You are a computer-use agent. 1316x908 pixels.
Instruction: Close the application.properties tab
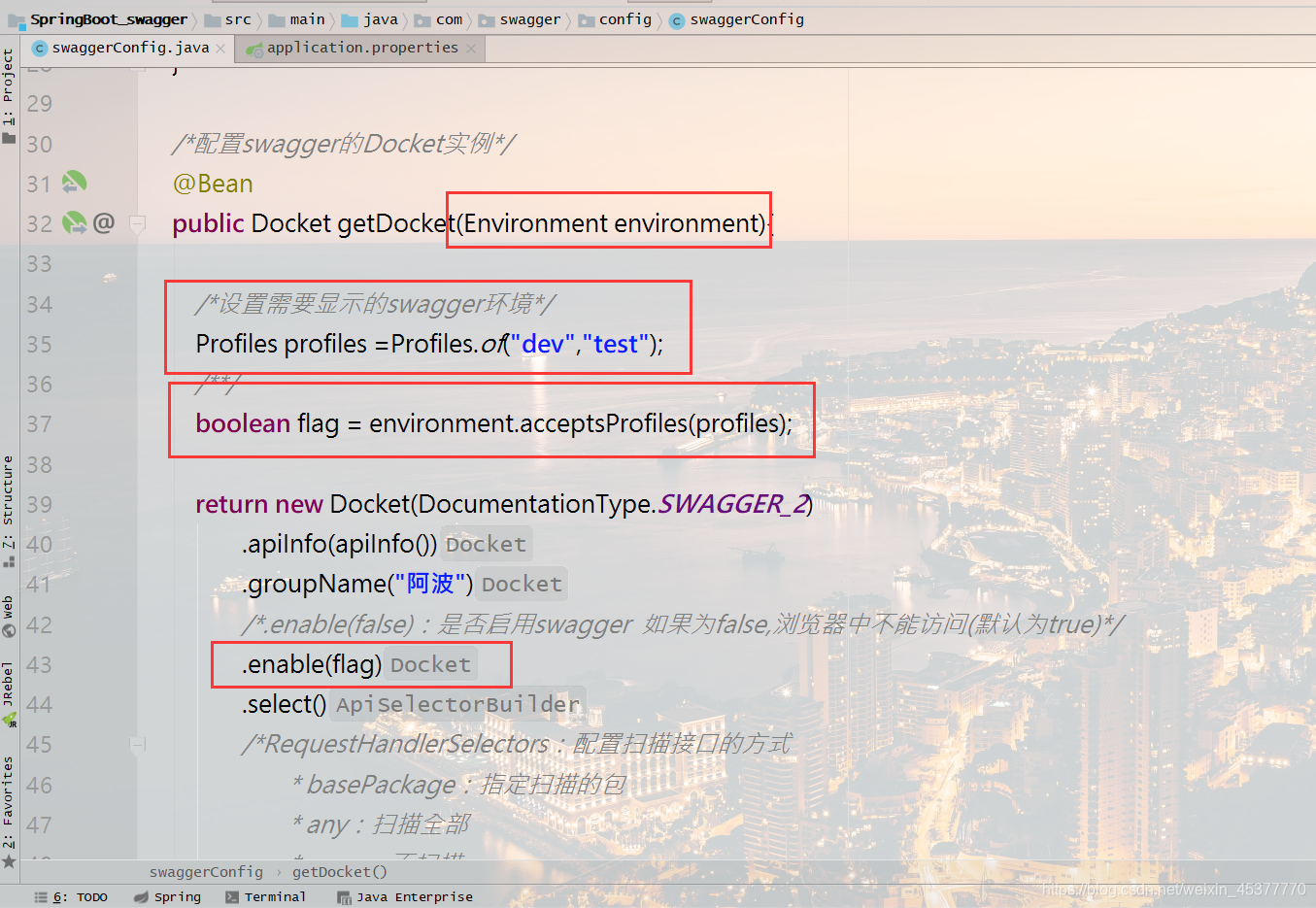coord(471,49)
